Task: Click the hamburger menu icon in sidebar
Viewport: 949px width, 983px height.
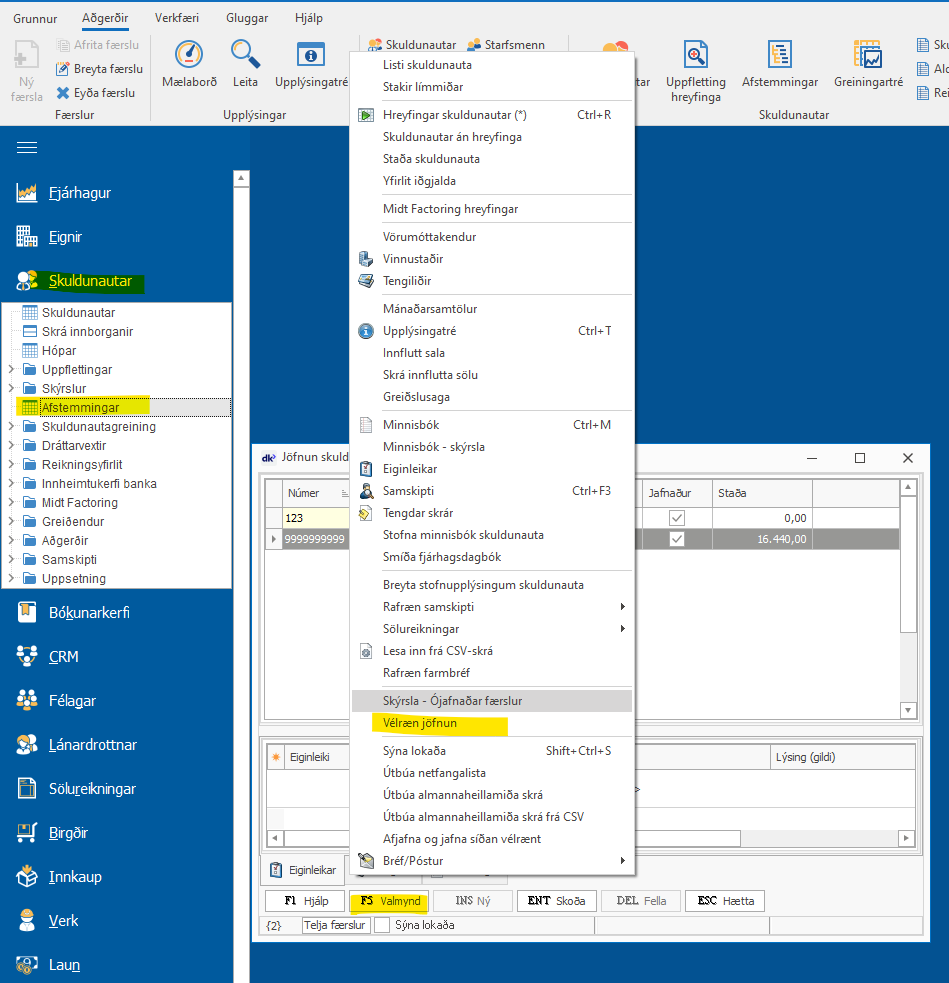Action: coord(27,148)
